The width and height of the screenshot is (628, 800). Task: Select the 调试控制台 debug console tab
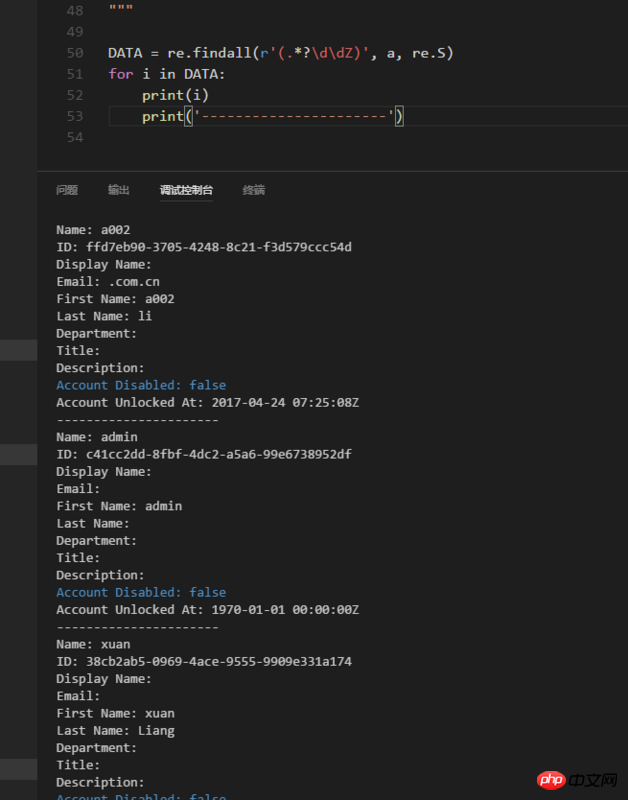(186, 190)
